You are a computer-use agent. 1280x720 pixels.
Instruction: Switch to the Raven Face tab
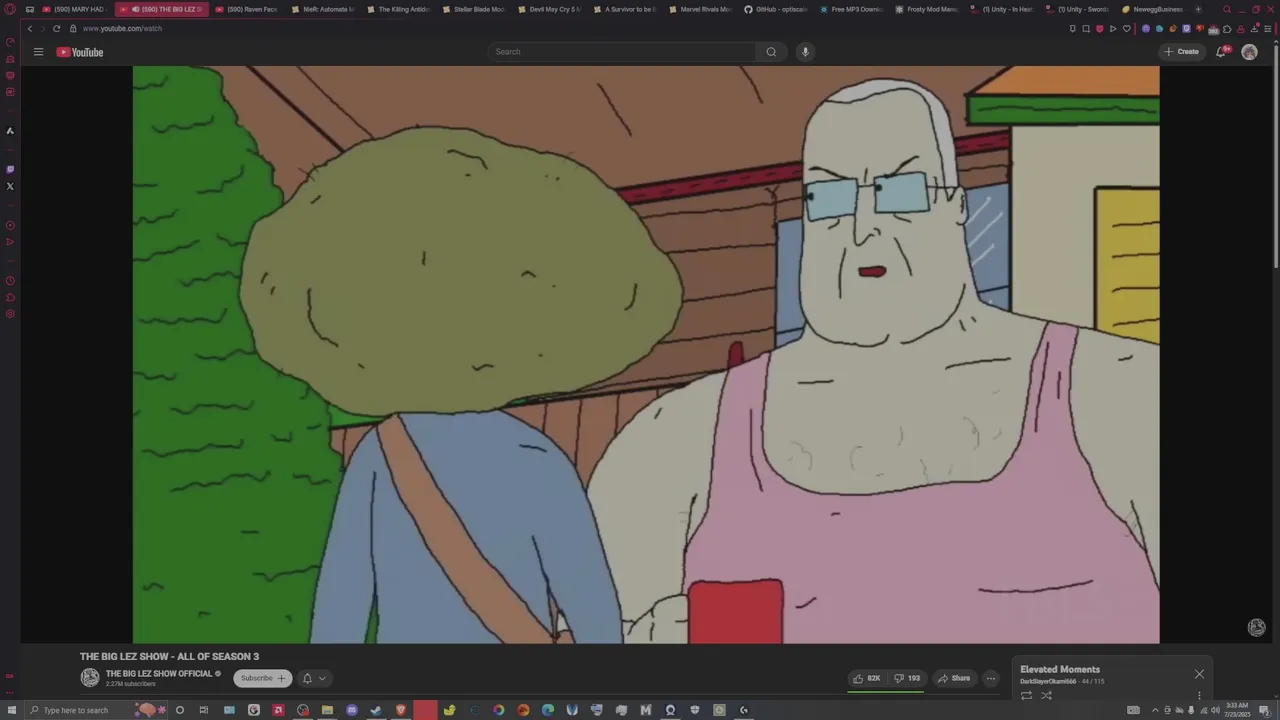pyautogui.click(x=246, y=9)
